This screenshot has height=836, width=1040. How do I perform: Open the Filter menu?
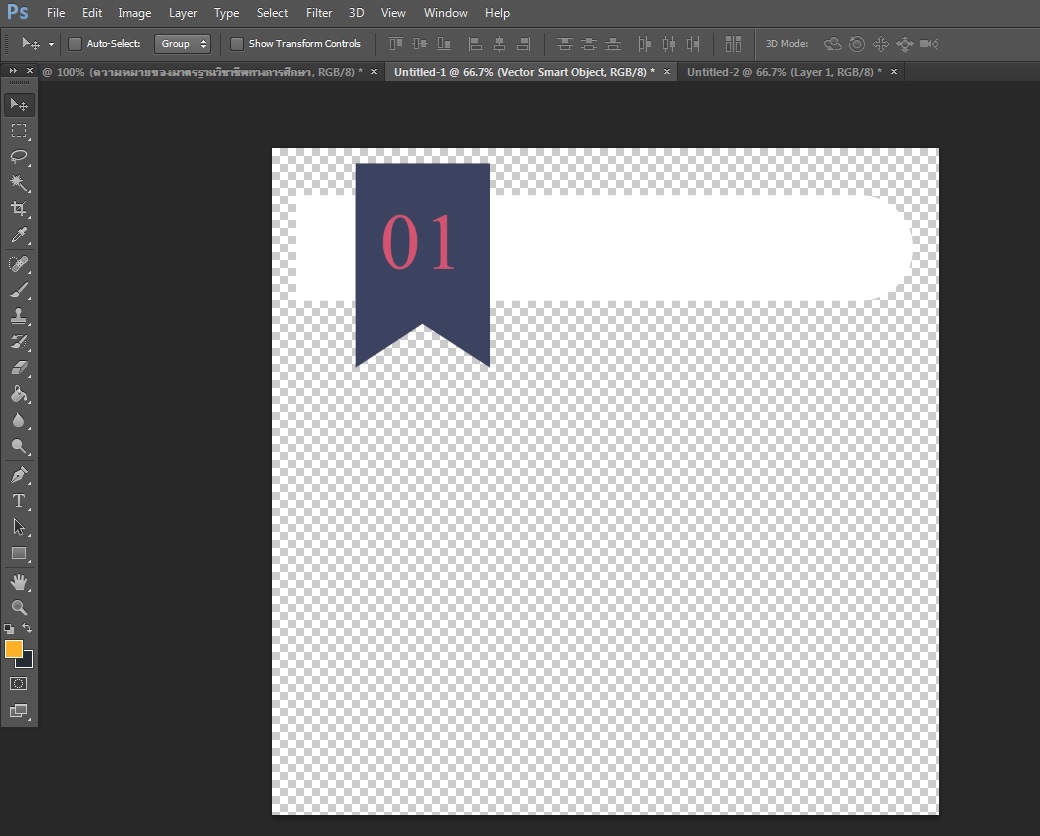pyautogui.click(x=319, y=13)
